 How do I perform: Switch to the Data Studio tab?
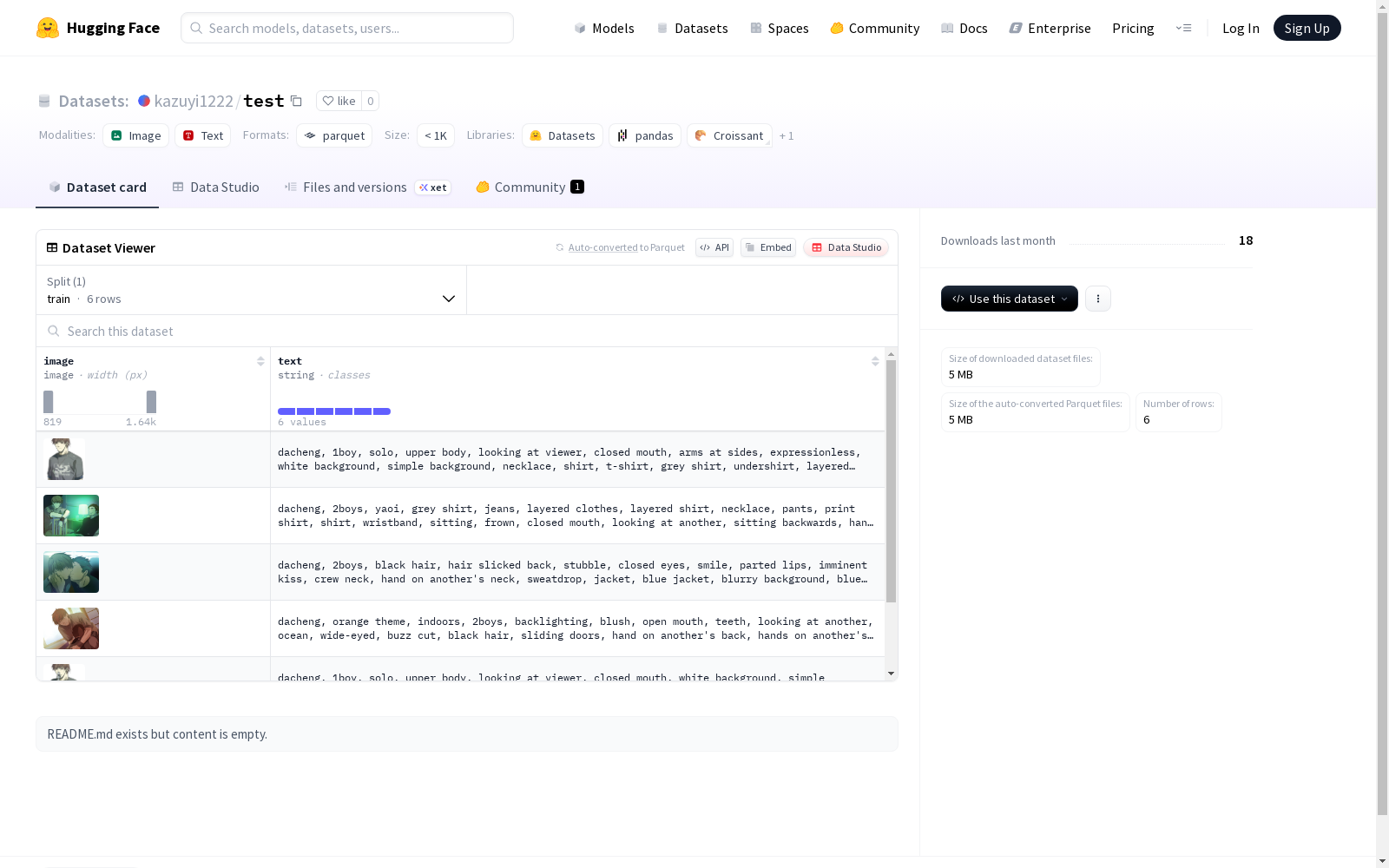coord(215,187)
